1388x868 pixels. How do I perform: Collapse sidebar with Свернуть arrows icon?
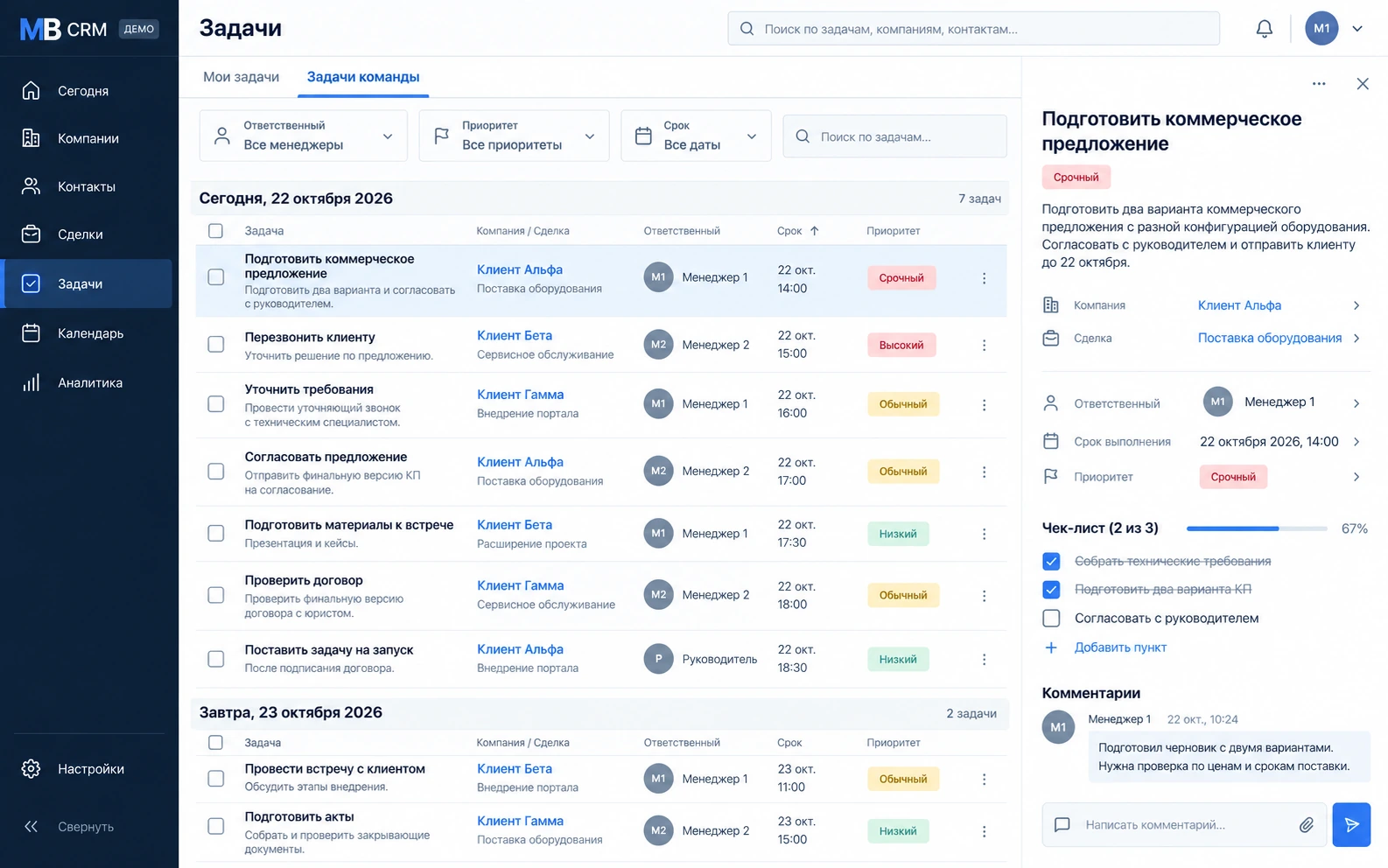click(31, 827)
